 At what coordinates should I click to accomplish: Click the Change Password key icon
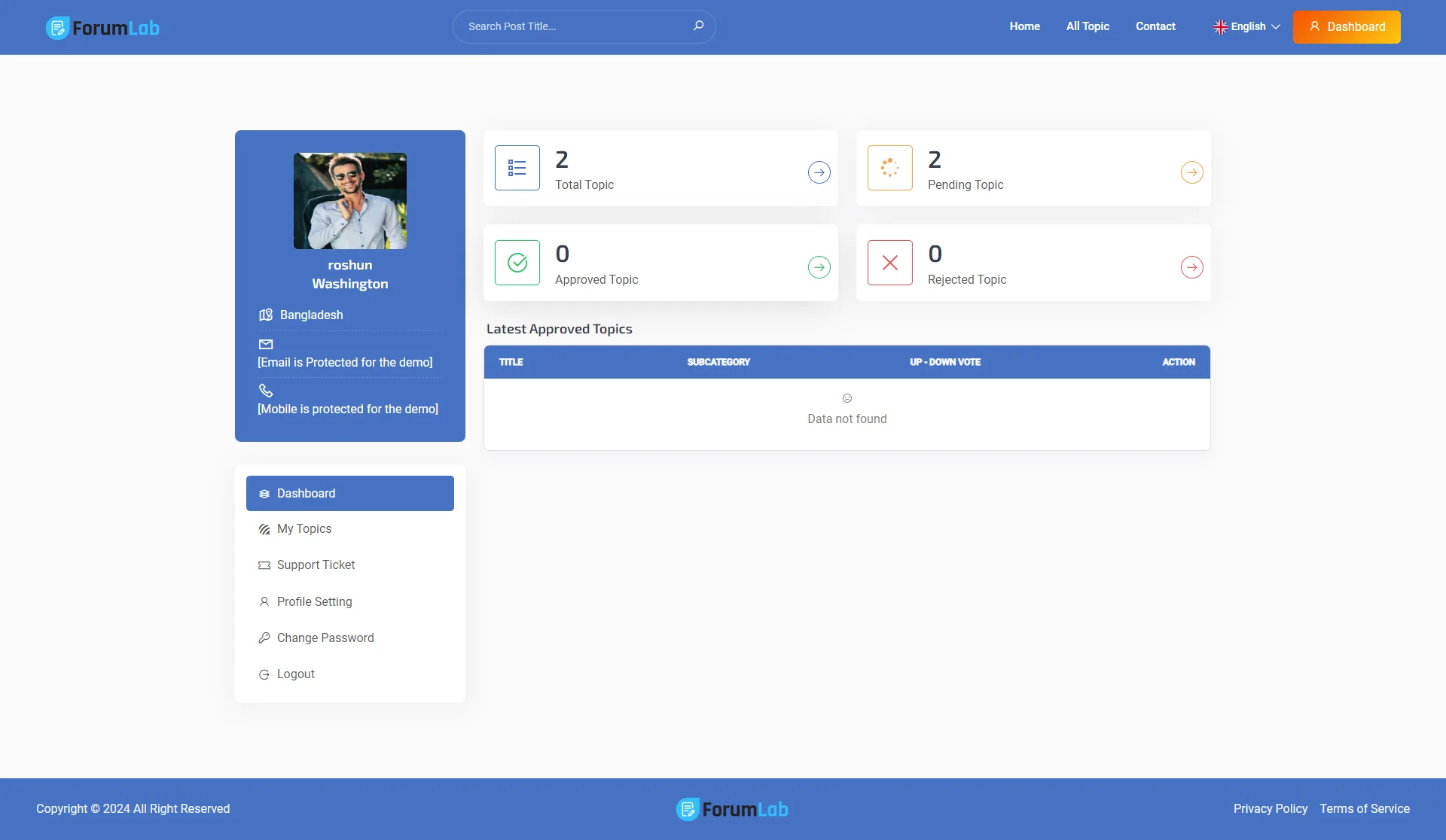coord(264,638)
